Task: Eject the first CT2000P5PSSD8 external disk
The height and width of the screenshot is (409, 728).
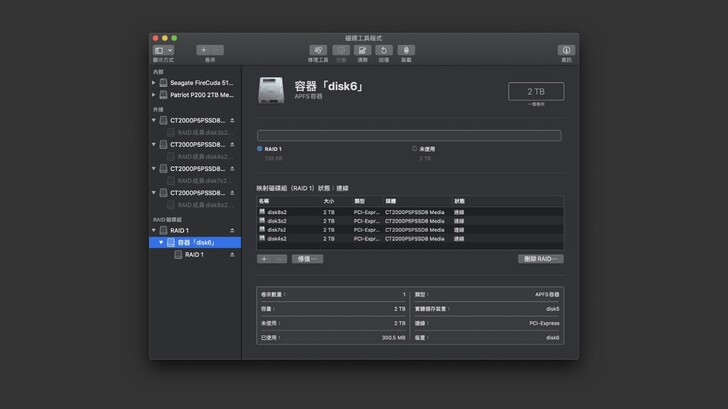Action: (232, 120)
